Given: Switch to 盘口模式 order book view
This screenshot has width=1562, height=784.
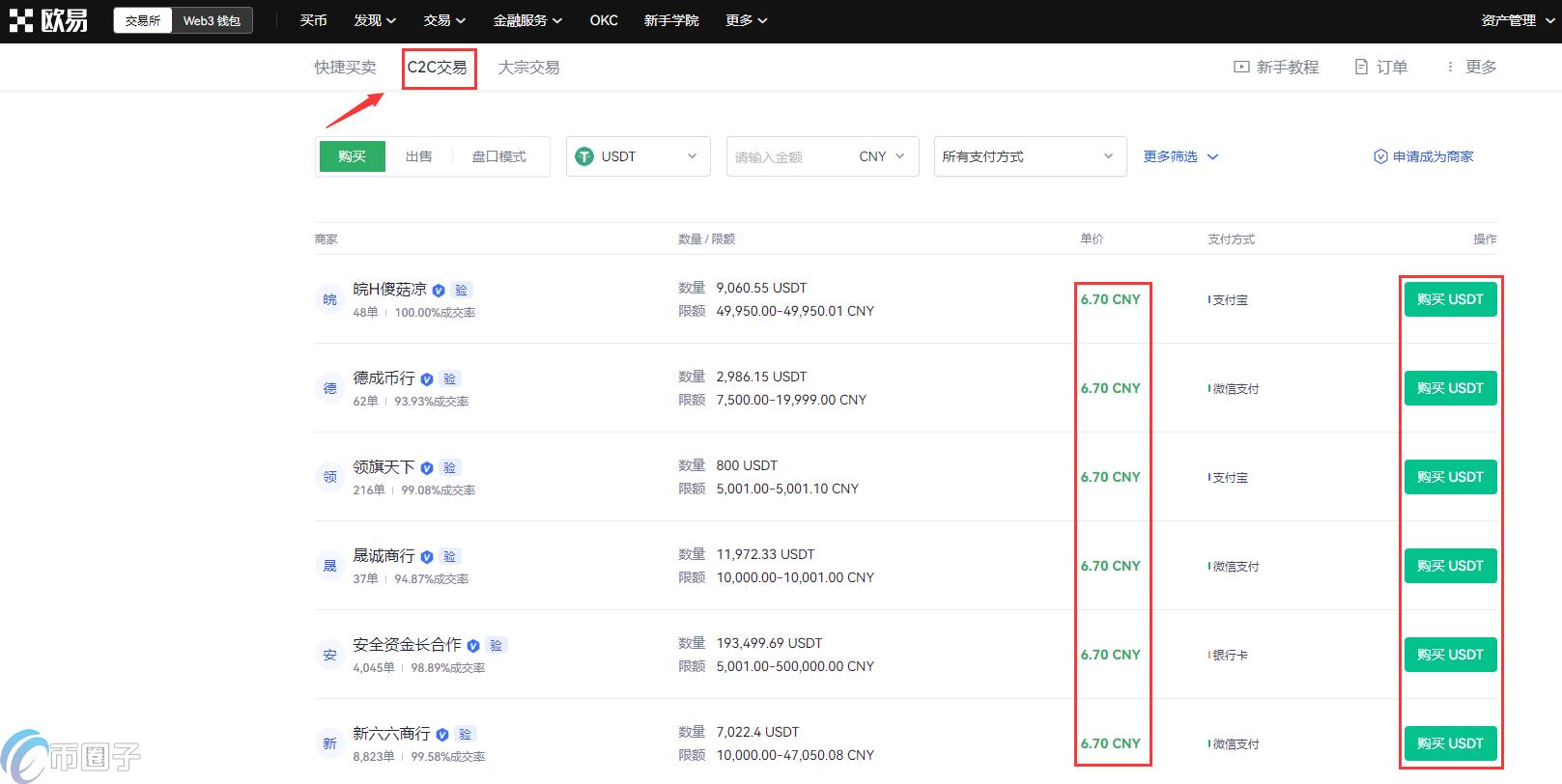Looking at the screenshot, I should point(498,156).
